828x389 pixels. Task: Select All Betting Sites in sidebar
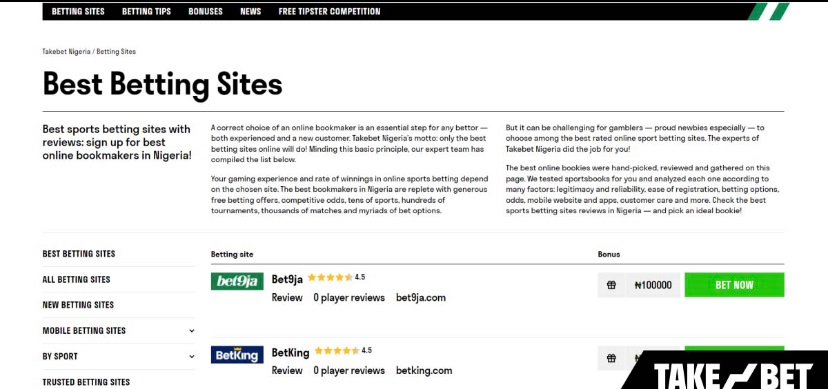click(x=76, y=280)
